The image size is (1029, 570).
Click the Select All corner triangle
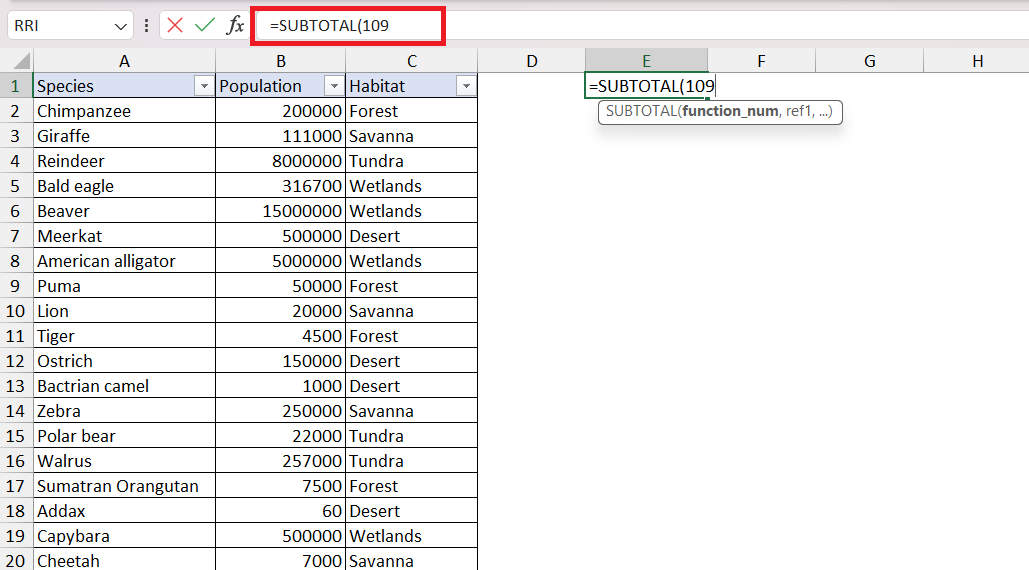coord(22,61)
